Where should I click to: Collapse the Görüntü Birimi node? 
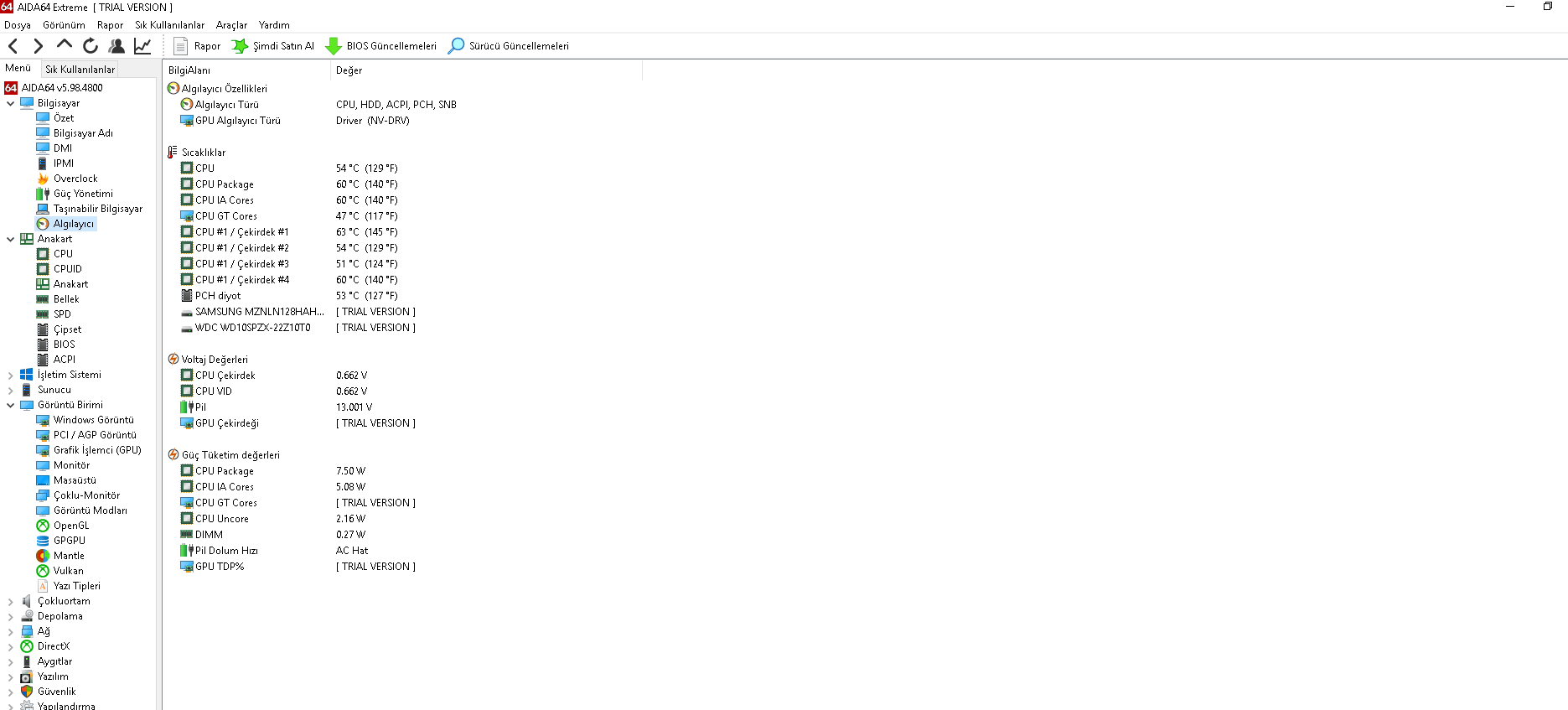(x=10, y=405)
